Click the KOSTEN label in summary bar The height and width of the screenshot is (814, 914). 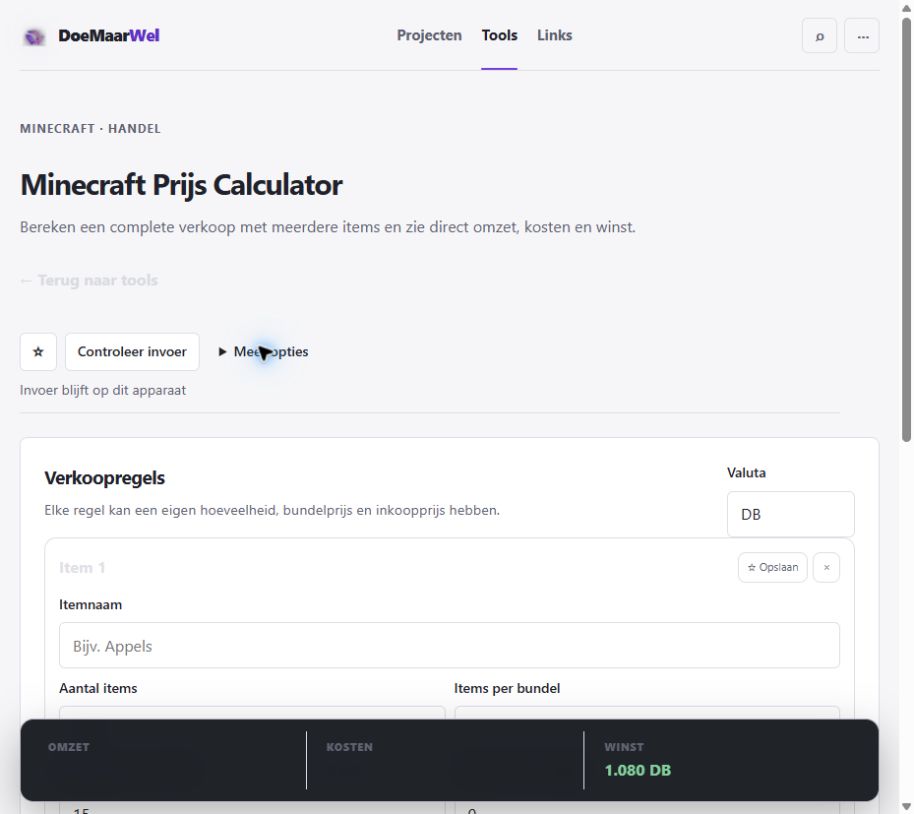[x=349, y=747]
